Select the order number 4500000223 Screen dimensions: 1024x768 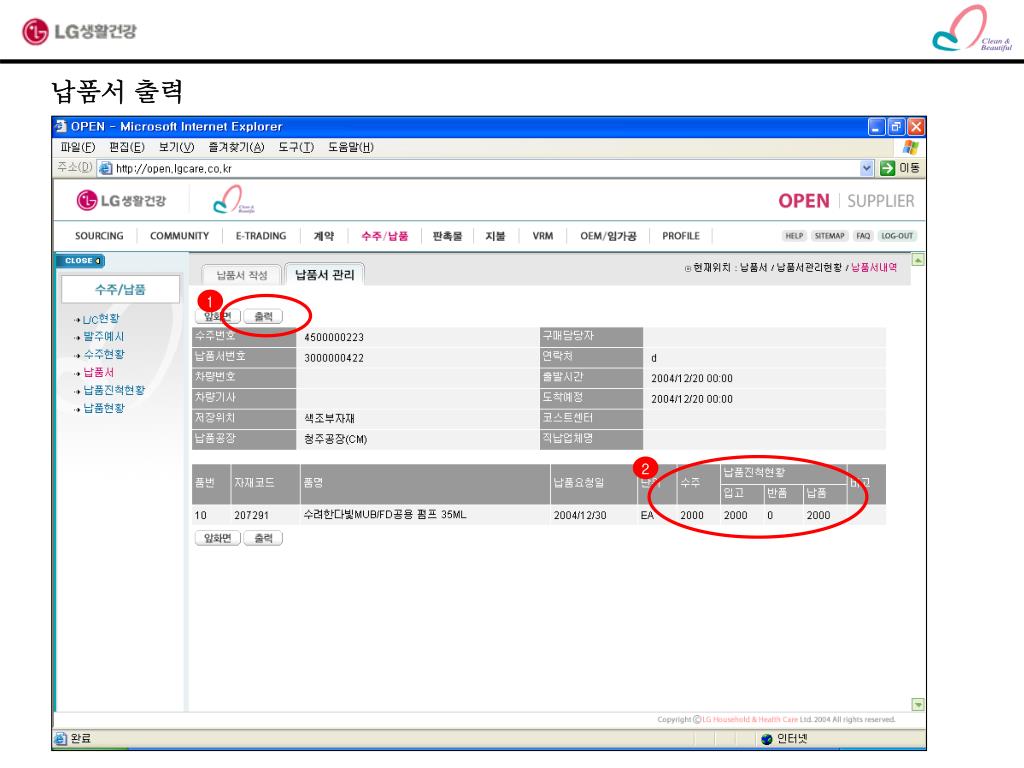coord(334,337)
